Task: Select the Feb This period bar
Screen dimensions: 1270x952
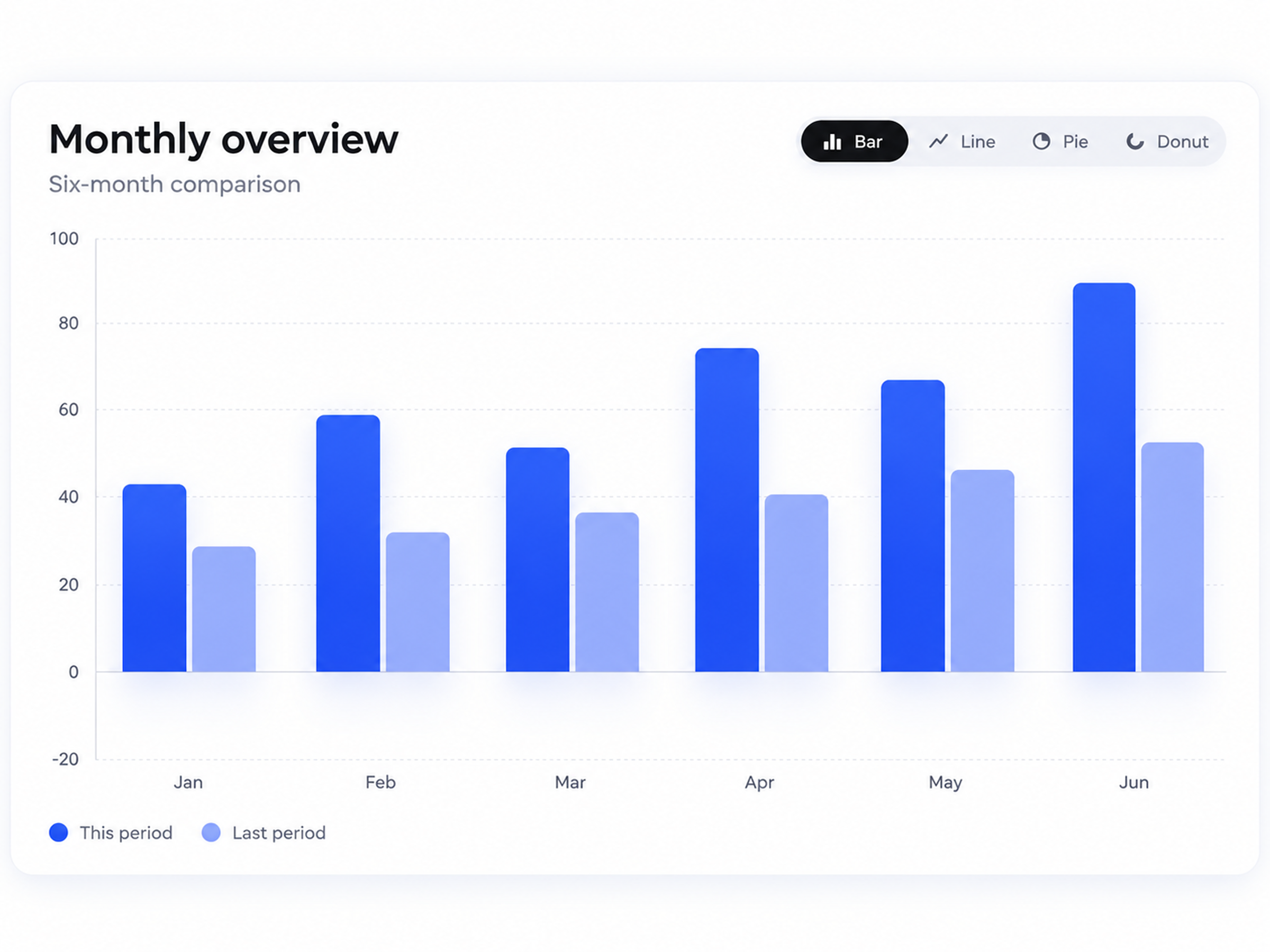Action: point(348,543)
